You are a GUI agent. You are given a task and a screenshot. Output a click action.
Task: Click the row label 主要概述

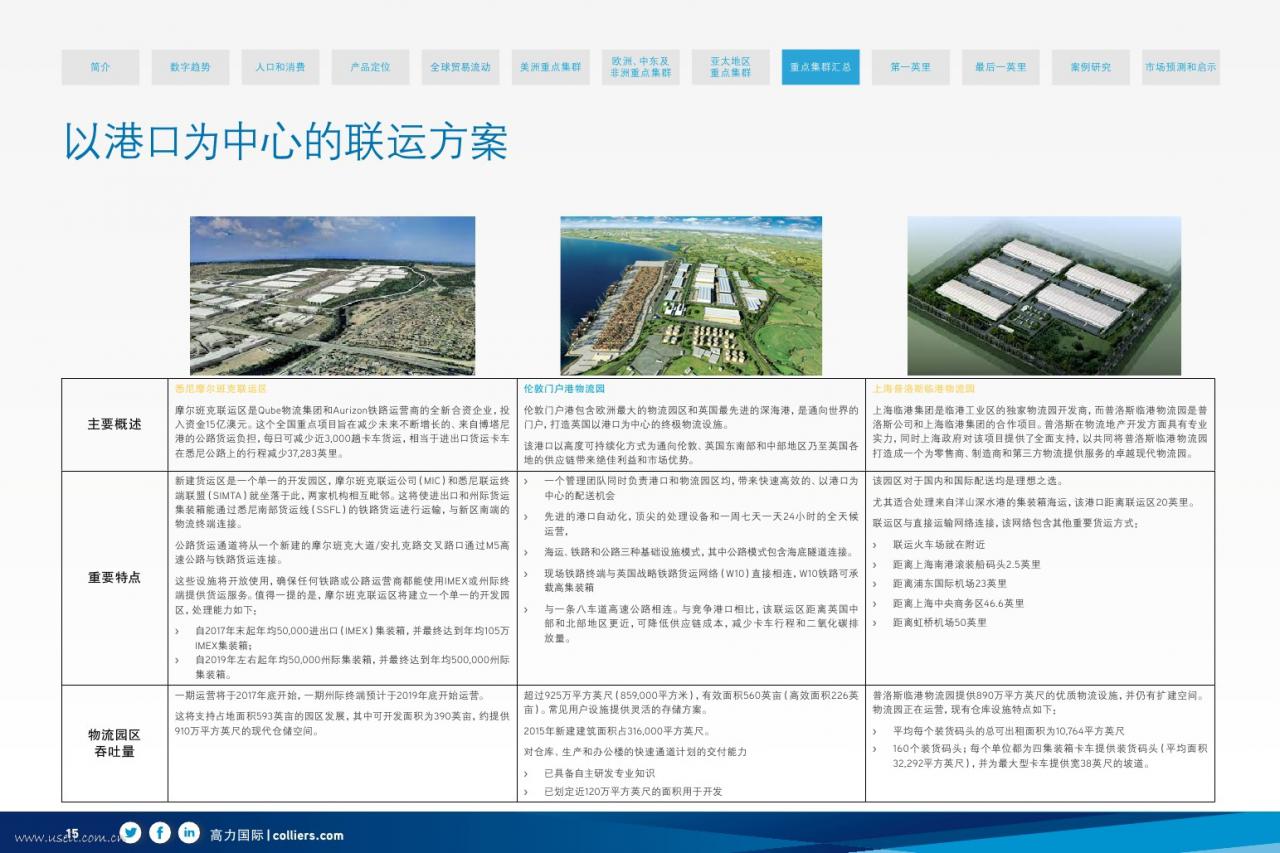114,424
